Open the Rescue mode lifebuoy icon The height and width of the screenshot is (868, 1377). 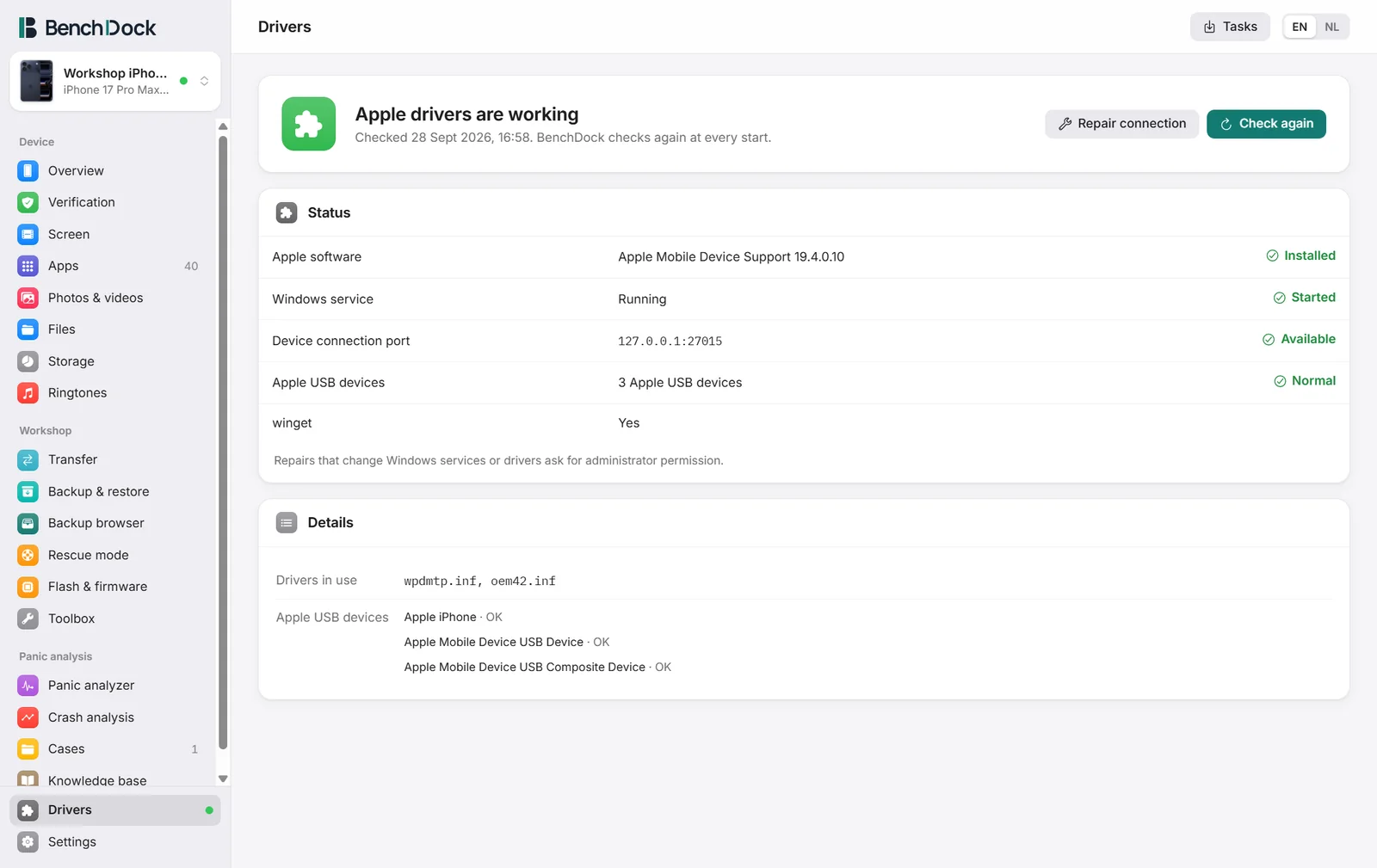(28, 555)
